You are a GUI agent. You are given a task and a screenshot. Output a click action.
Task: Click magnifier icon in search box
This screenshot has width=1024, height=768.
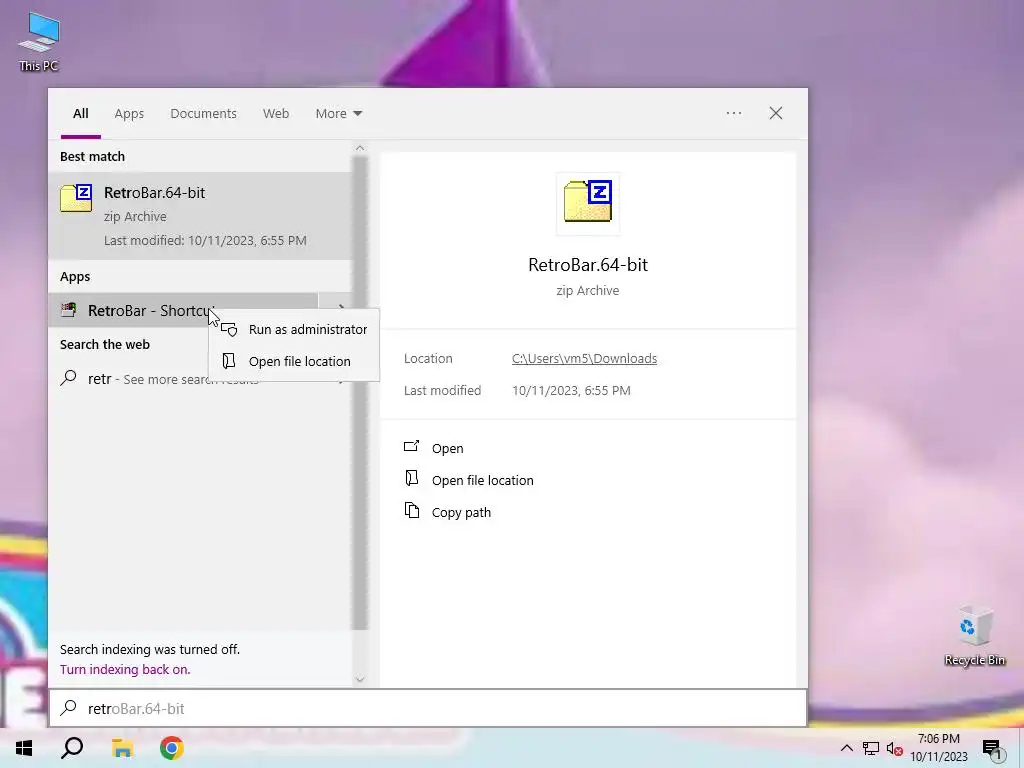[x=69, y=708]
